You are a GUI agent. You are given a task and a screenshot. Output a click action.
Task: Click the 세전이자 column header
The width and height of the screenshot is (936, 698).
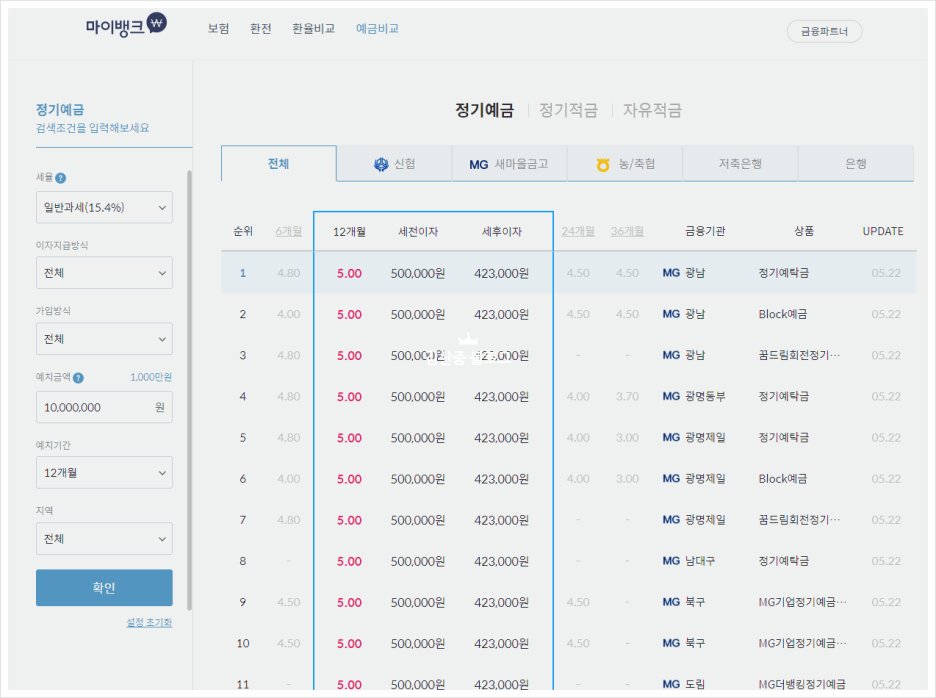point(418,232)
